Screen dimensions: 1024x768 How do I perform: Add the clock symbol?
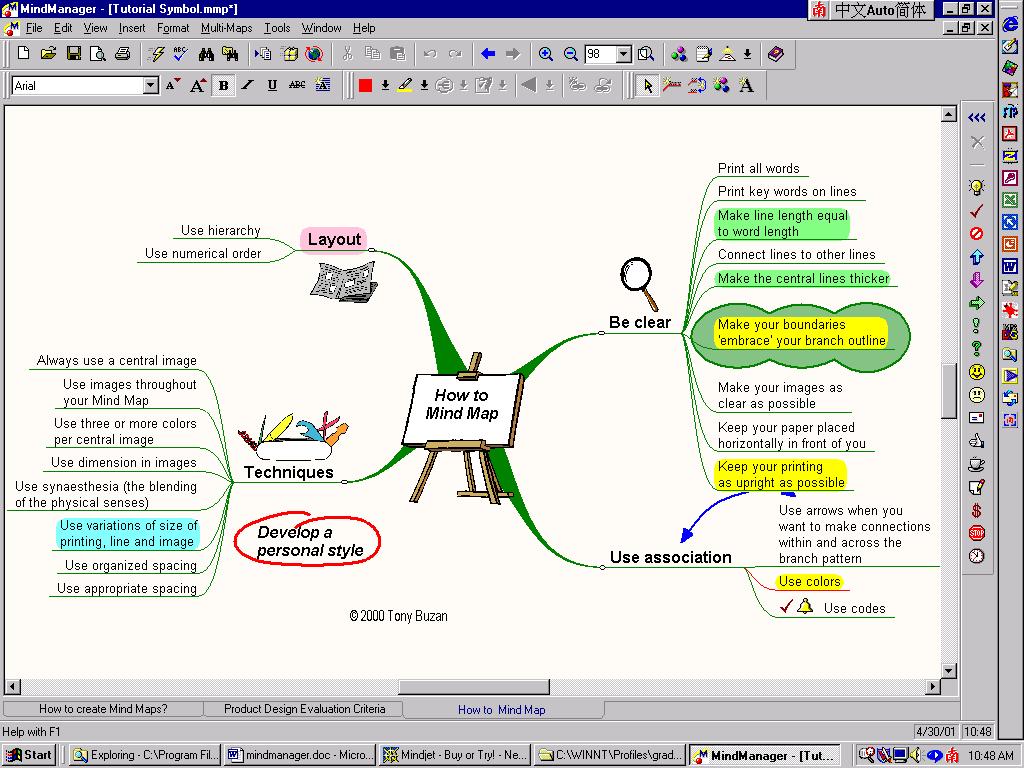(x=976, y=556)
